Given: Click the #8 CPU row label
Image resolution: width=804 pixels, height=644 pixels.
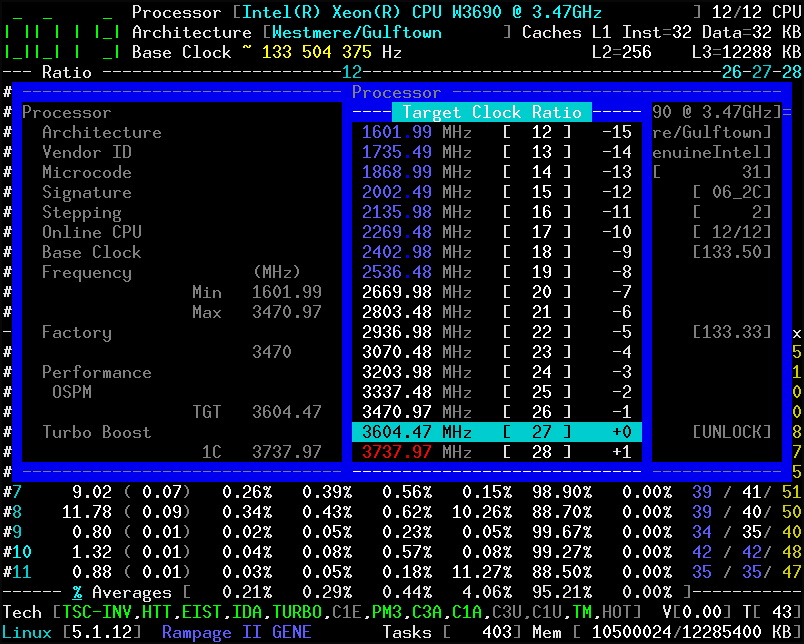Looking at the screenshot, I should tap(12, 512).
